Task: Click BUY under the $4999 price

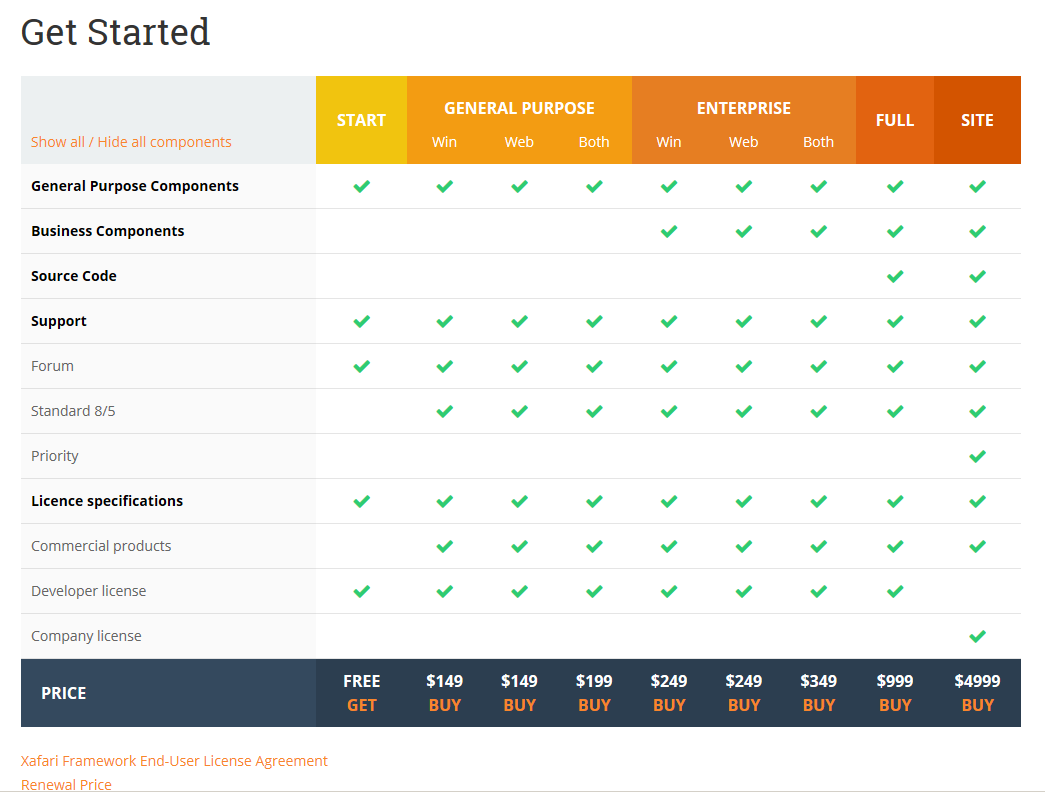Action: click(x=978, y=705)
